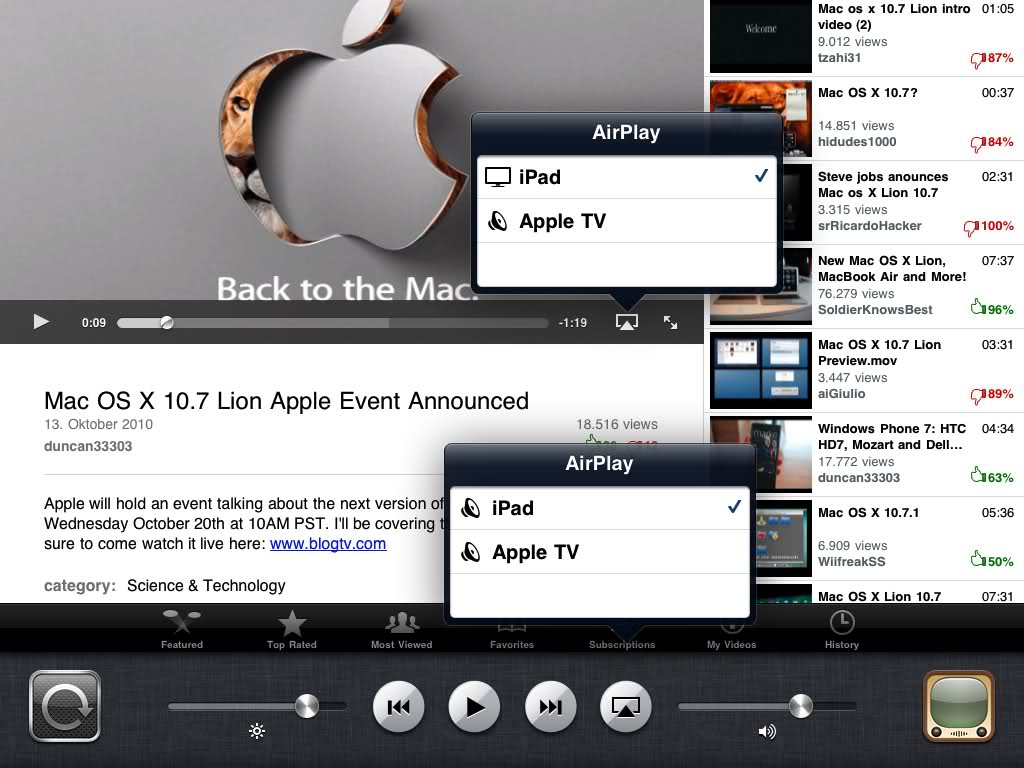
Task: Tap the 63% thumbs-up rating icon
Action: 978,475
